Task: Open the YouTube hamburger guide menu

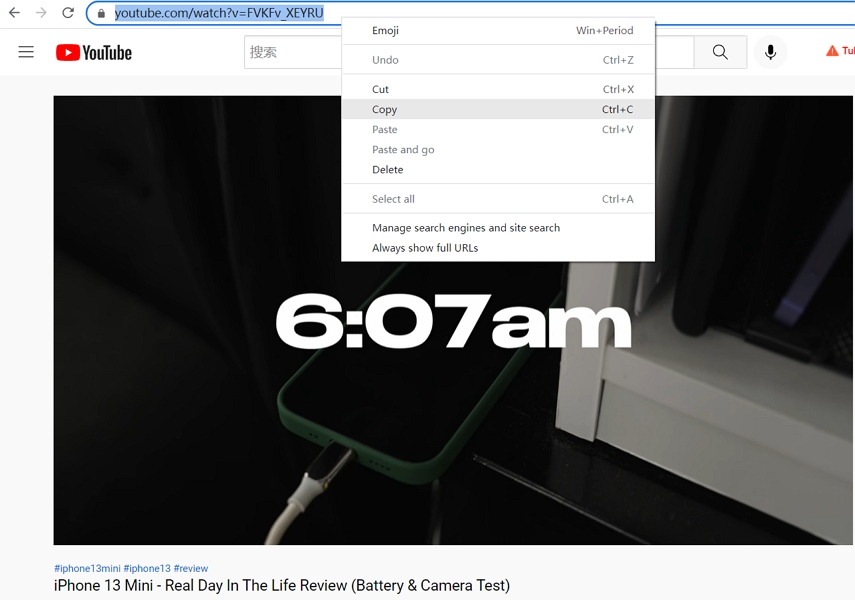Action: pyautogui.click(x=26, y=52)
